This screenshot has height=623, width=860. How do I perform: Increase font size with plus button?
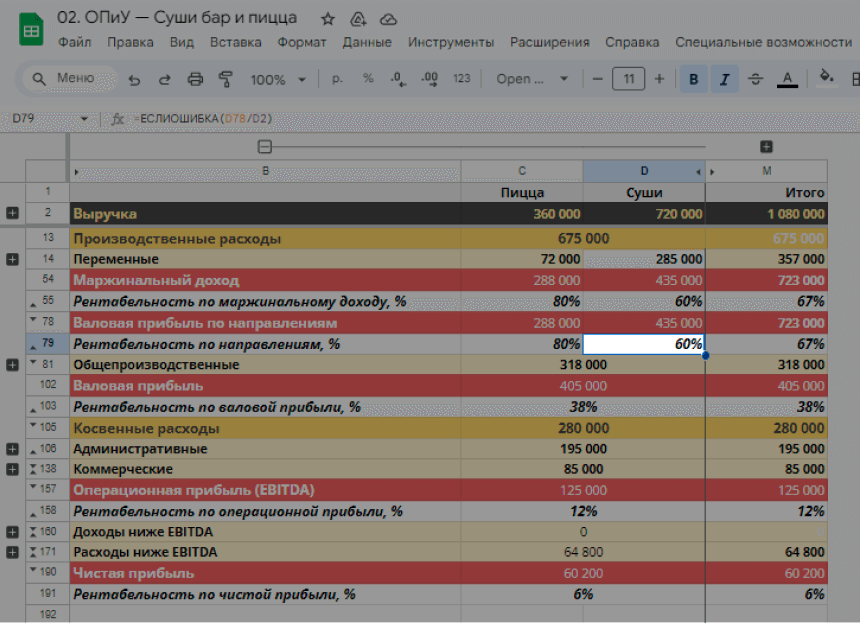659,79
